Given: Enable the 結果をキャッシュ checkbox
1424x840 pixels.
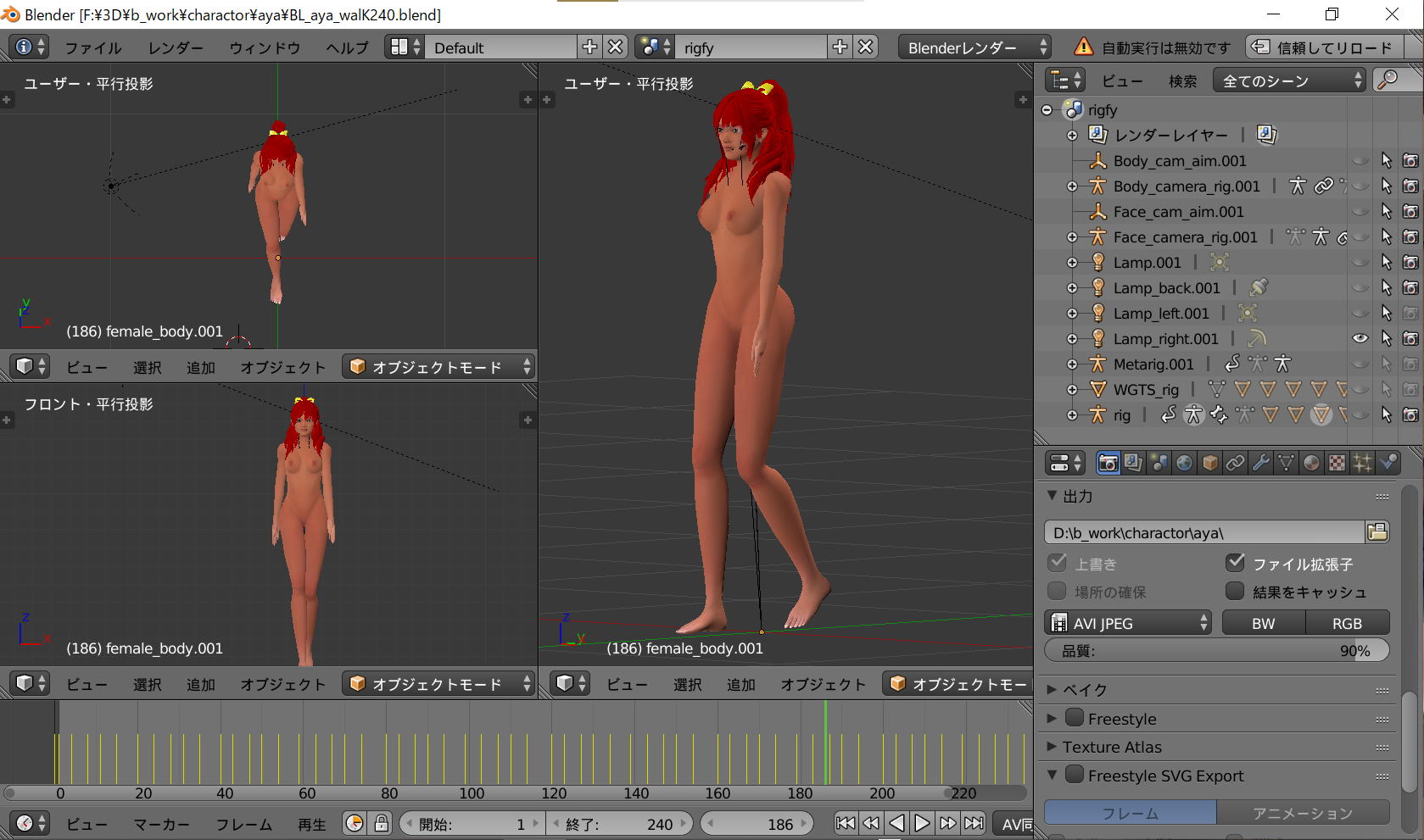Looking at the screenshot, I should coord(1235,591).
